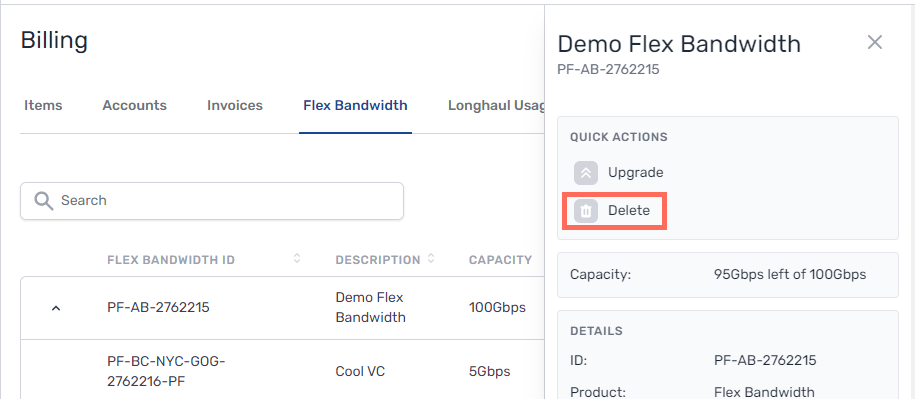Click the Cool VC description cell
Viewport: 915px width, 399px height.
pos(360,372)
